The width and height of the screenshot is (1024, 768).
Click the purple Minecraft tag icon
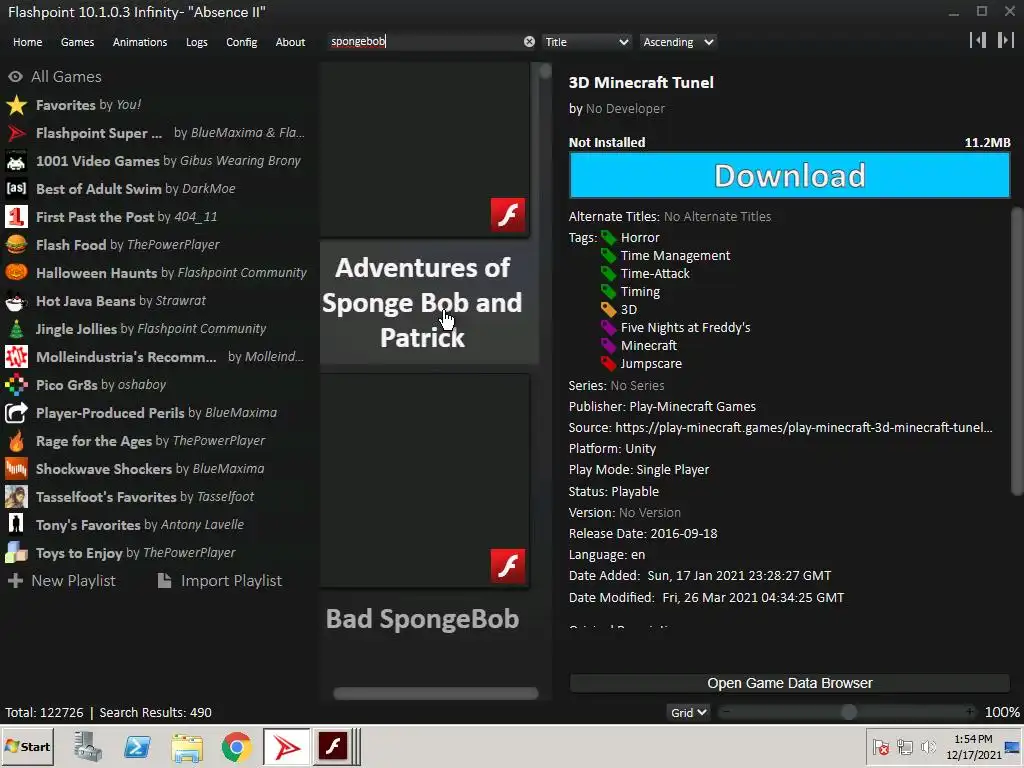pos(608,345)
